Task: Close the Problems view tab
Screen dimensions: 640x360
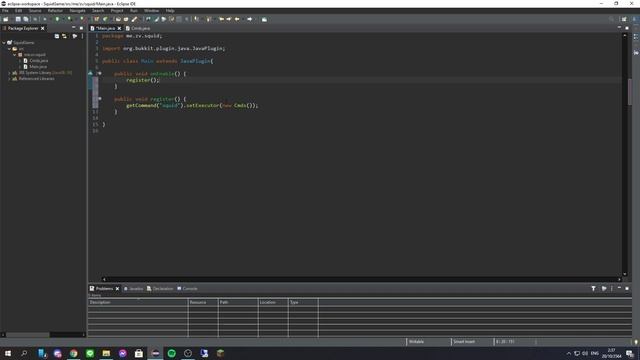Action: point(117,289)
